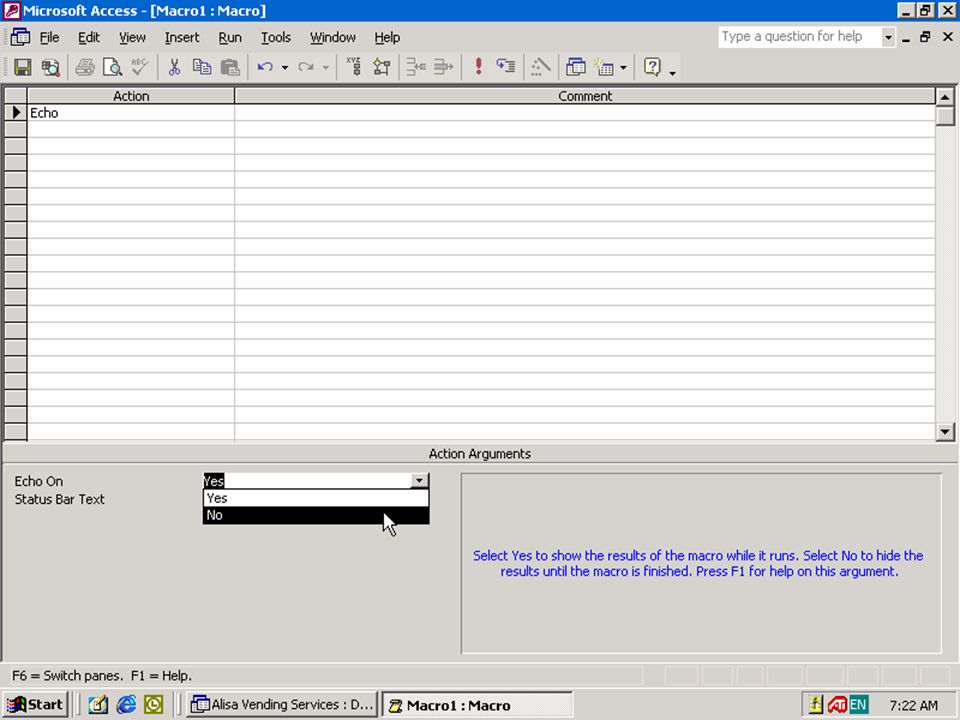Image resolution: width=960 pixels, height=720 pixels.
Task: Cut selection with scissors icon
Action: click(174, 67)
